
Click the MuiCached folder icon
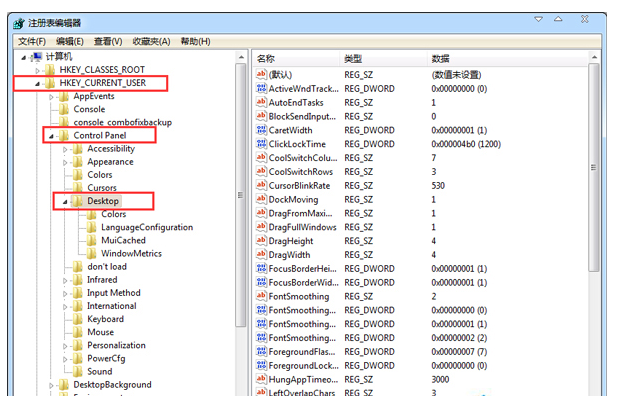(x=92, y=240)
